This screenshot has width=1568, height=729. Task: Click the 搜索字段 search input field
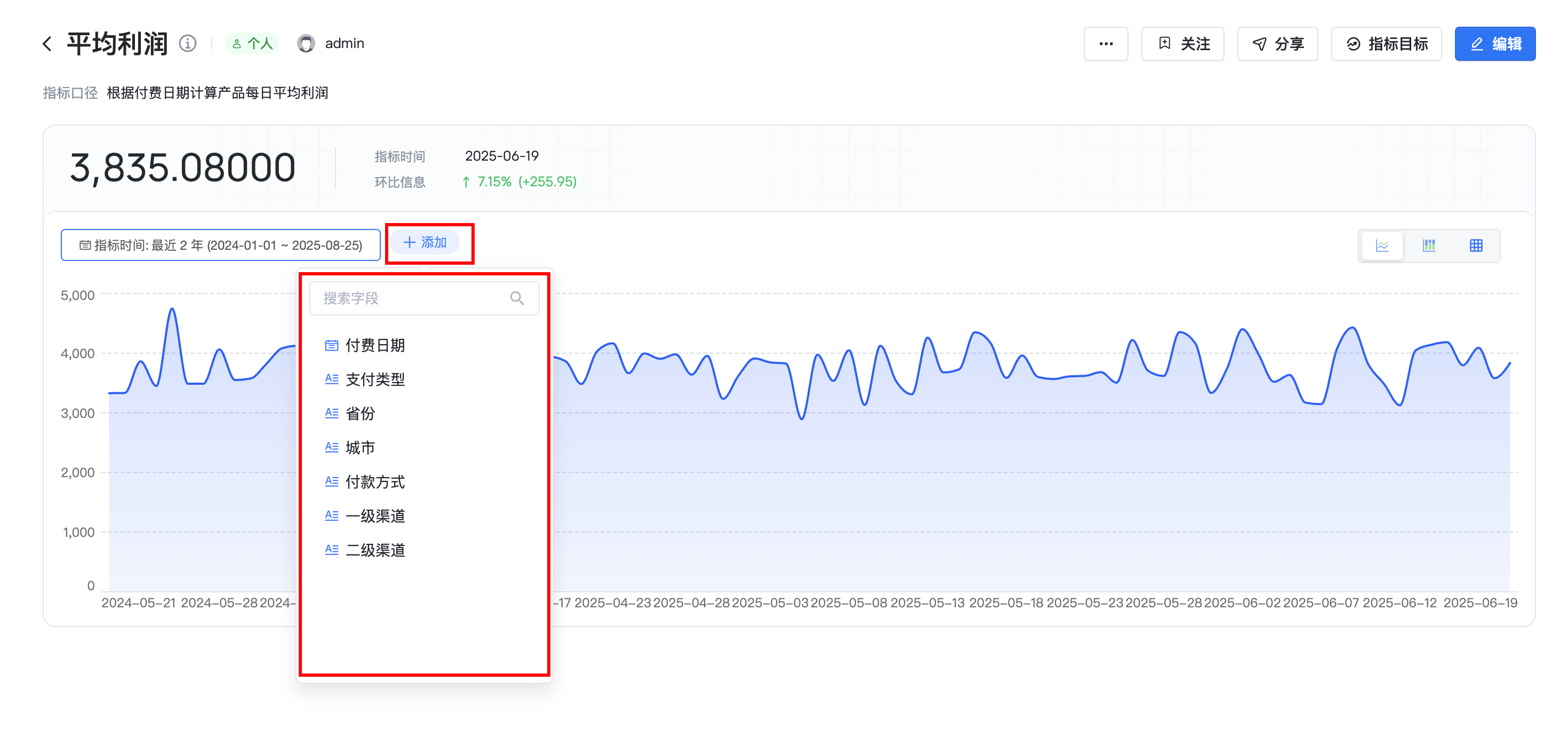[x=408, y=298]
